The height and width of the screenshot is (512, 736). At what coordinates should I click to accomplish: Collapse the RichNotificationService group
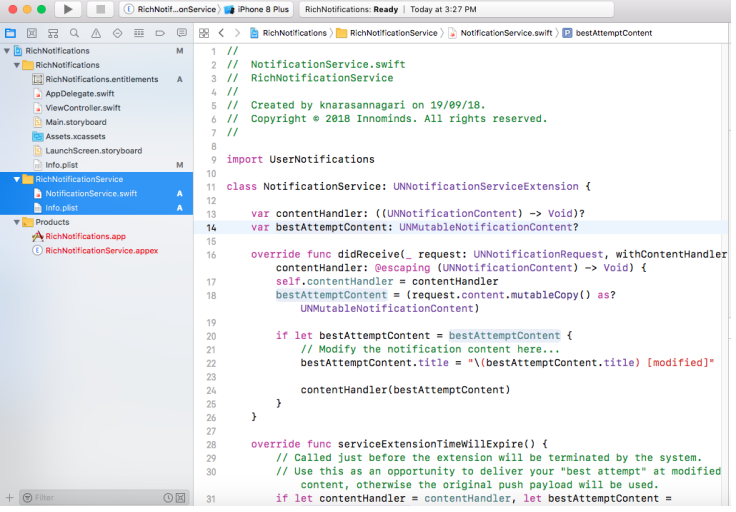[x=16, y=179]
